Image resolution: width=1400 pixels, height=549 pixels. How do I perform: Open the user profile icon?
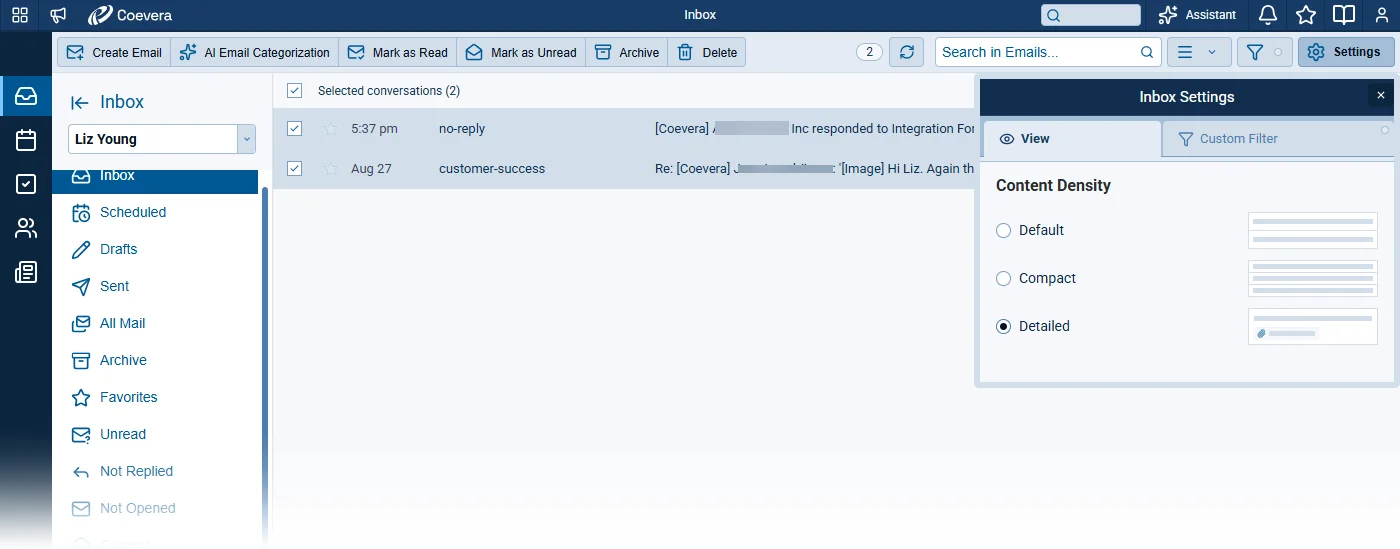tap(1382, 15)
